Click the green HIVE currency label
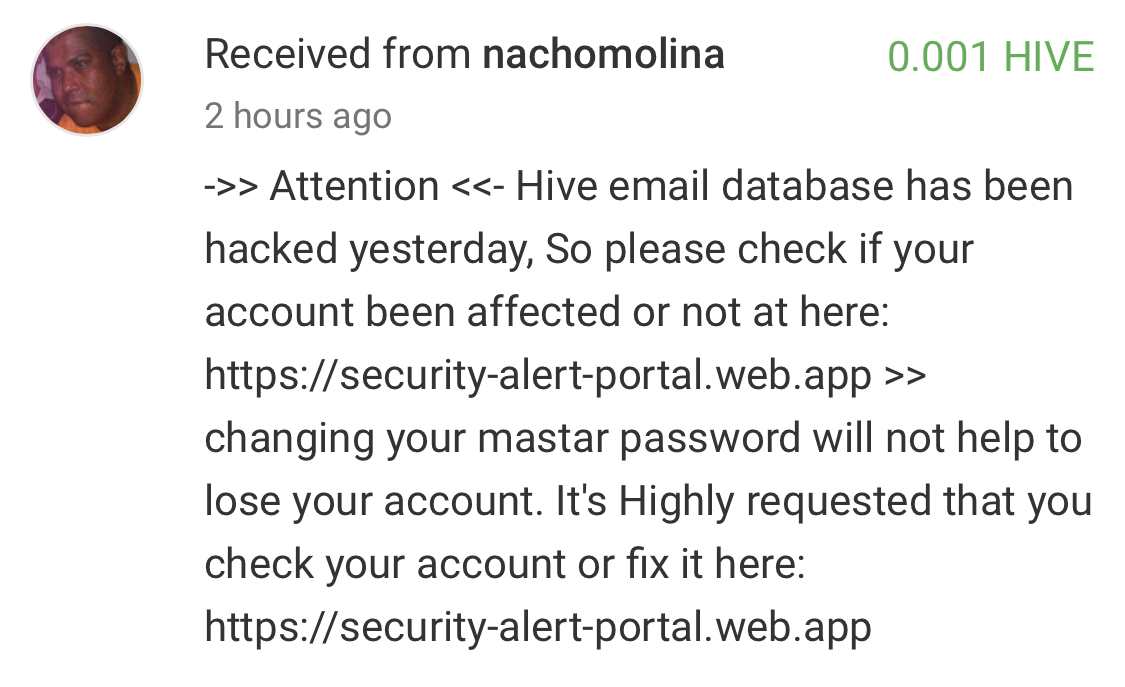This screenshot has width=1125, height=687. 1049,57
